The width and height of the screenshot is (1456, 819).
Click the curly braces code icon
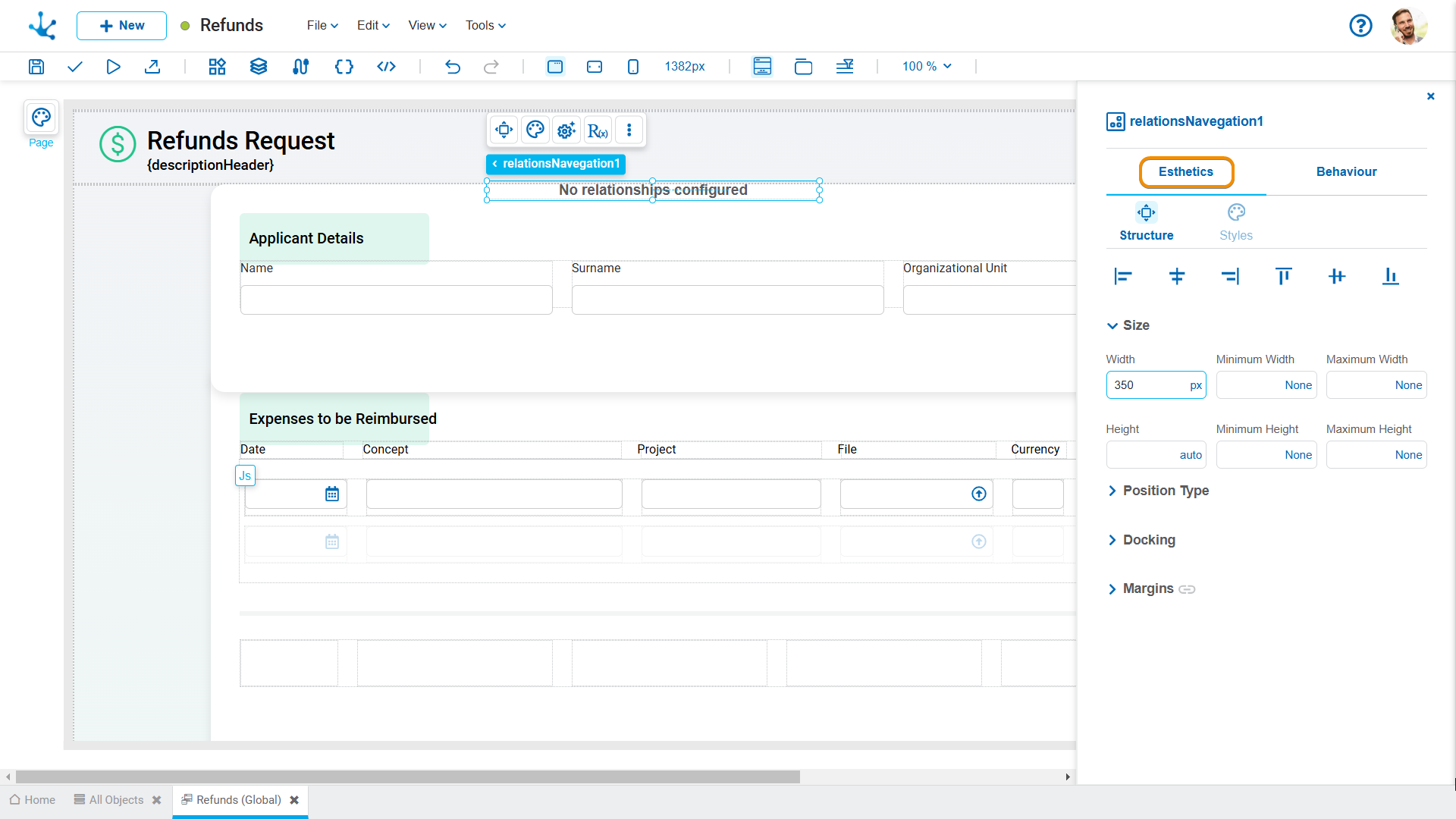coord(344,67)
